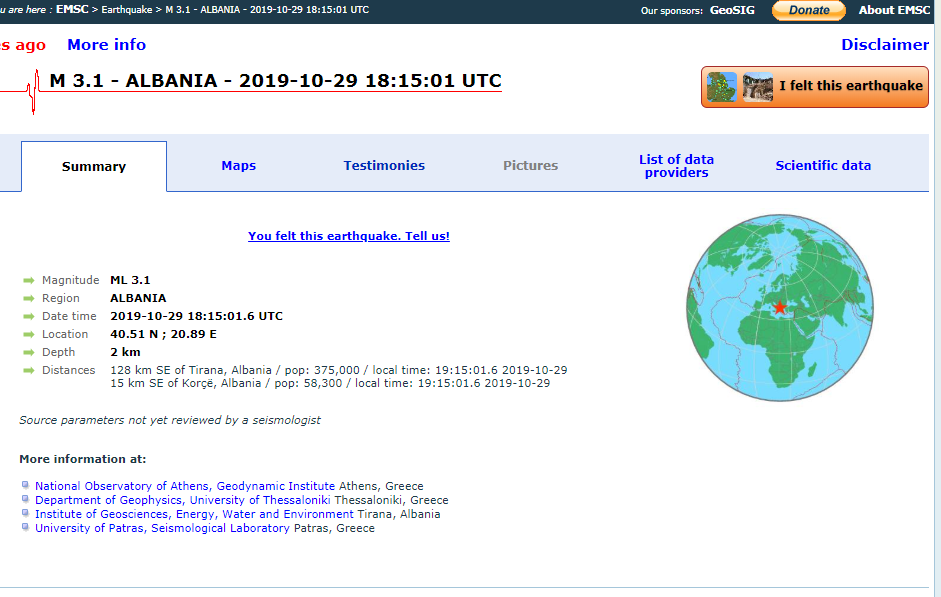Select the Scientific data tab
The image size is (941, 597).
(x=823, y=166)
